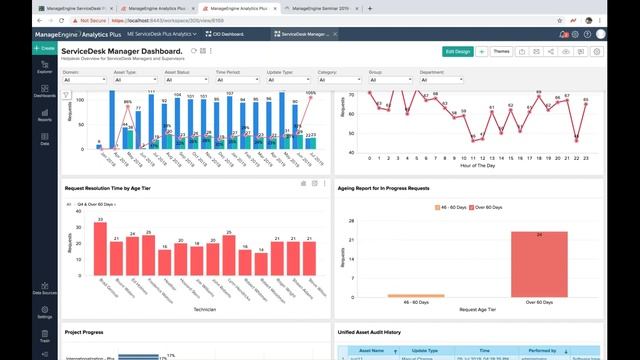640x360 pixels.
Task: Open the Explorer sidebar icon
Action: point(44,67)
